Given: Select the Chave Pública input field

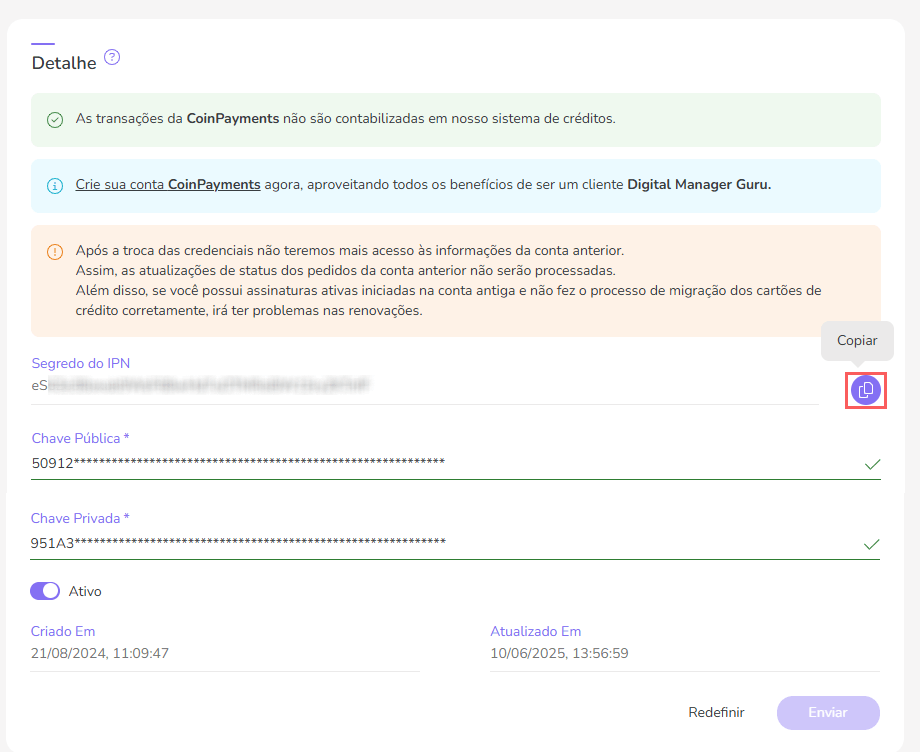Looking at the screenshot, I should coord(300,463).
